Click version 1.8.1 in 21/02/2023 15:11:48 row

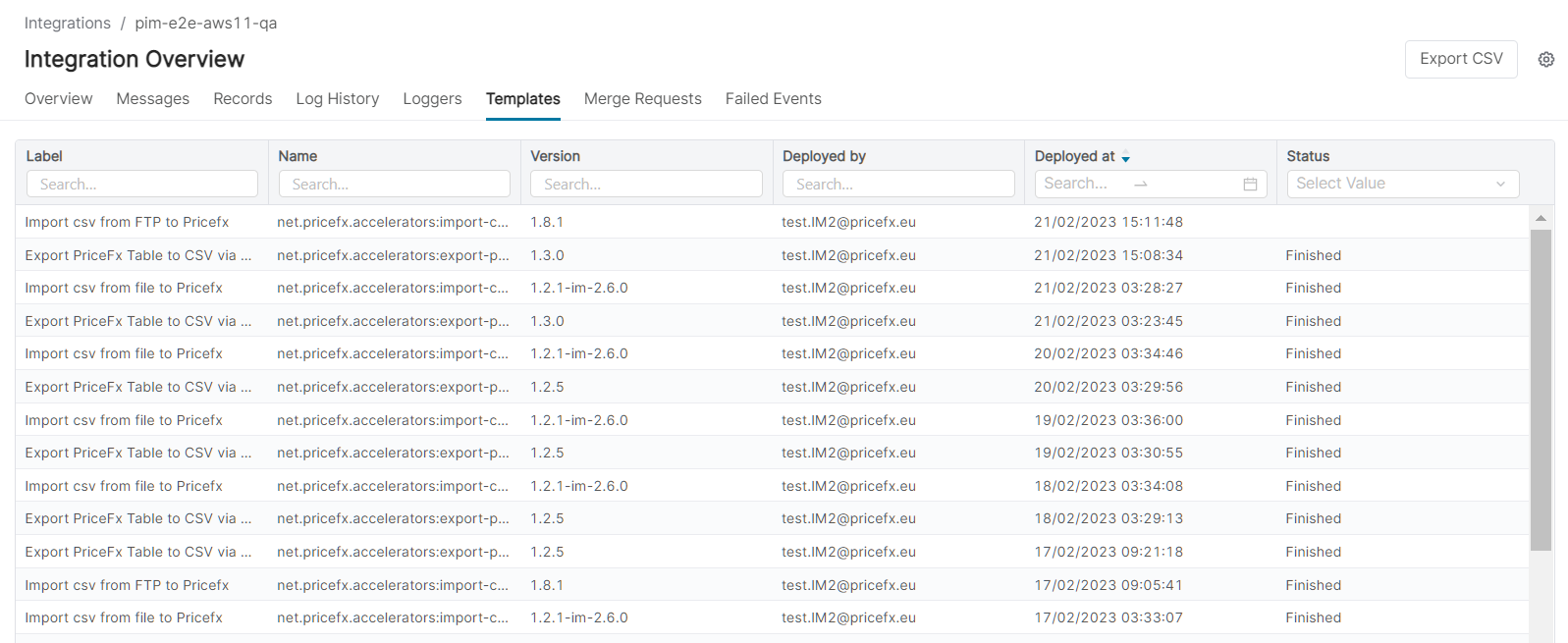pos(547,222)
